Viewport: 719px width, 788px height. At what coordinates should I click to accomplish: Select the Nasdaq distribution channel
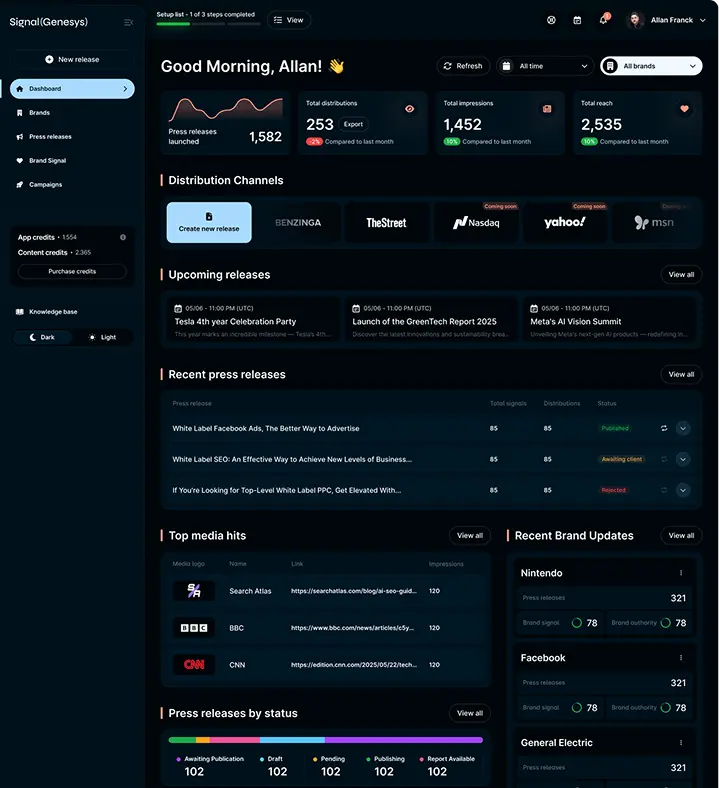(476, 223)
